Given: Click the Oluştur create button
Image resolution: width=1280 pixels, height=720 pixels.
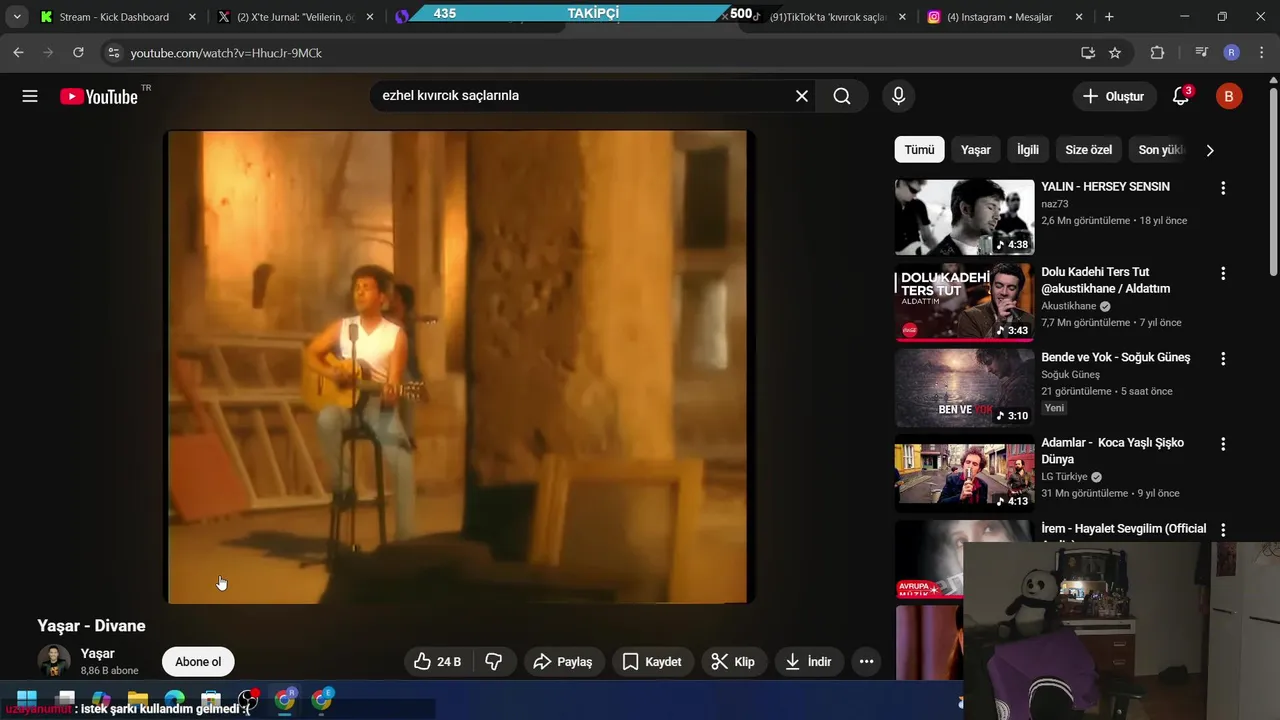Looking at the screenshot, I should (1114, 96).
